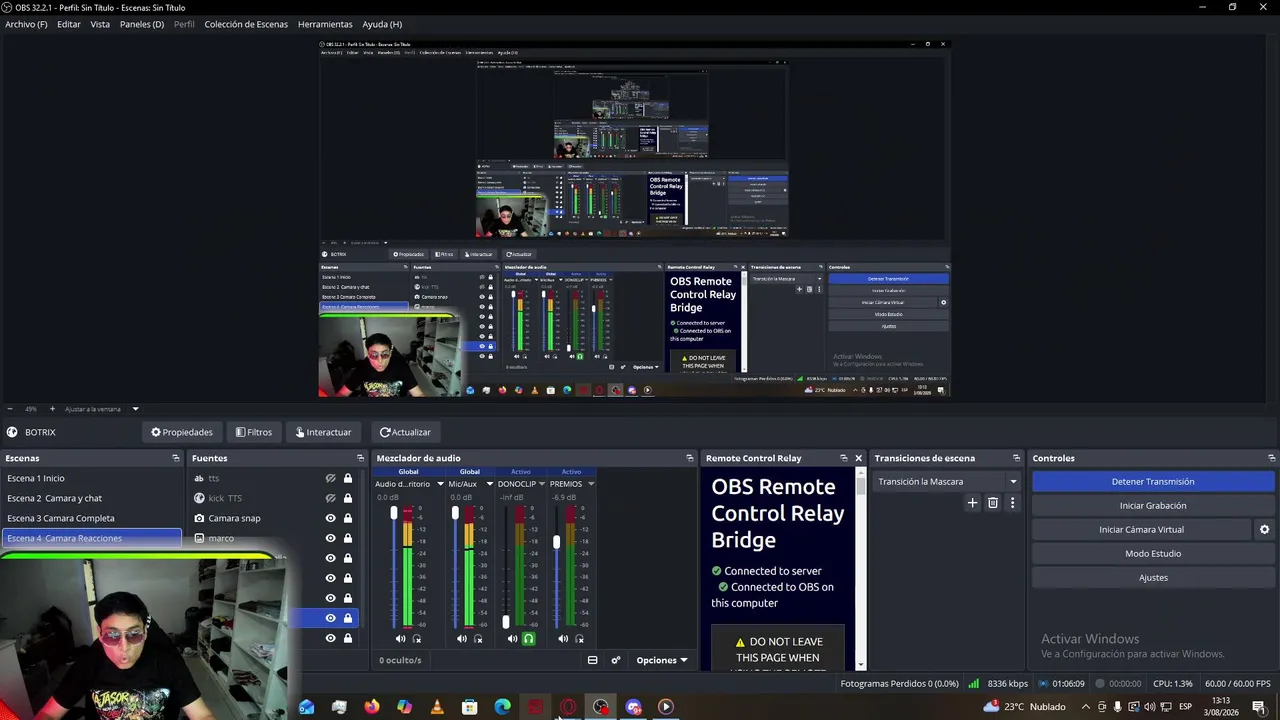Viewport: 1280px width, 720px height.
Task: Show the hidden tts source
Action: 330,479
